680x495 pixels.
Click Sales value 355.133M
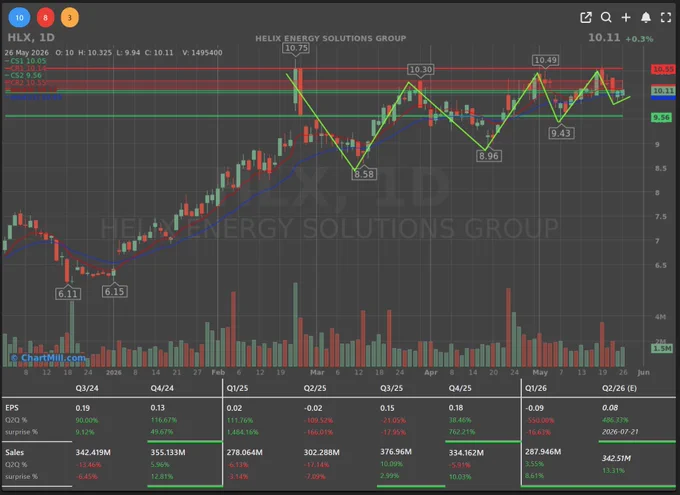point(168,452)
